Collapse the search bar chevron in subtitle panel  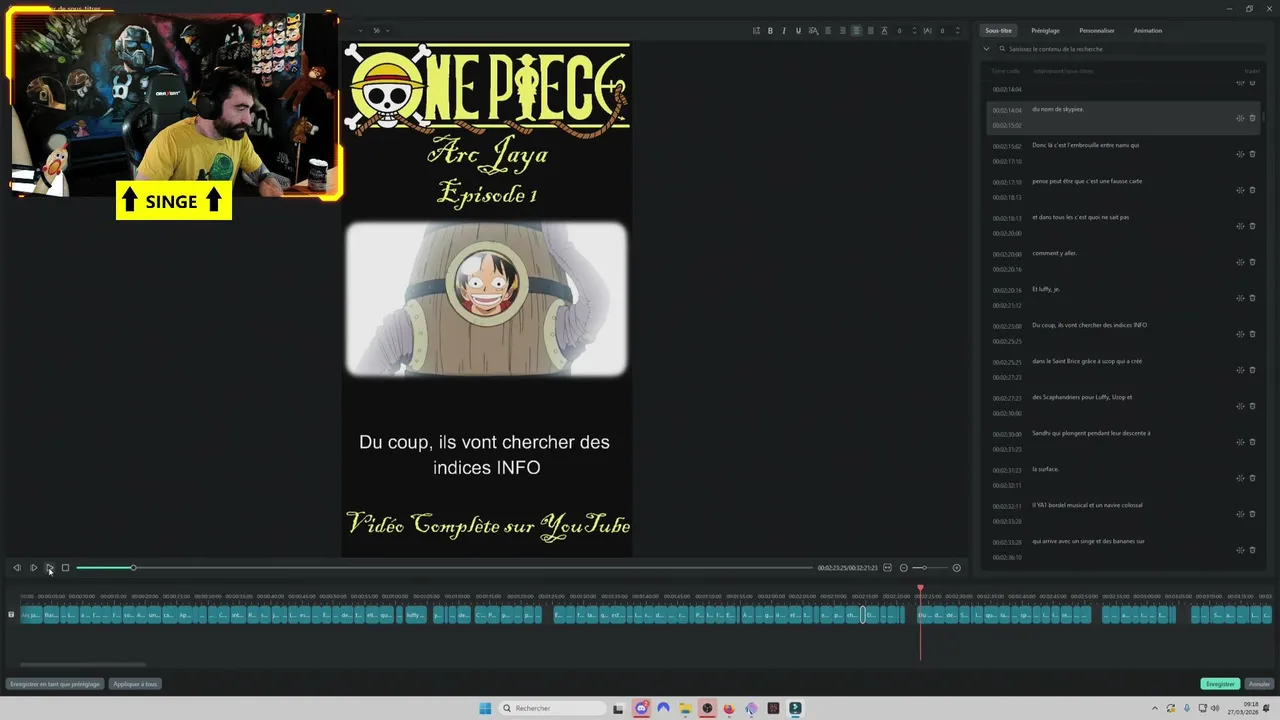987,48
